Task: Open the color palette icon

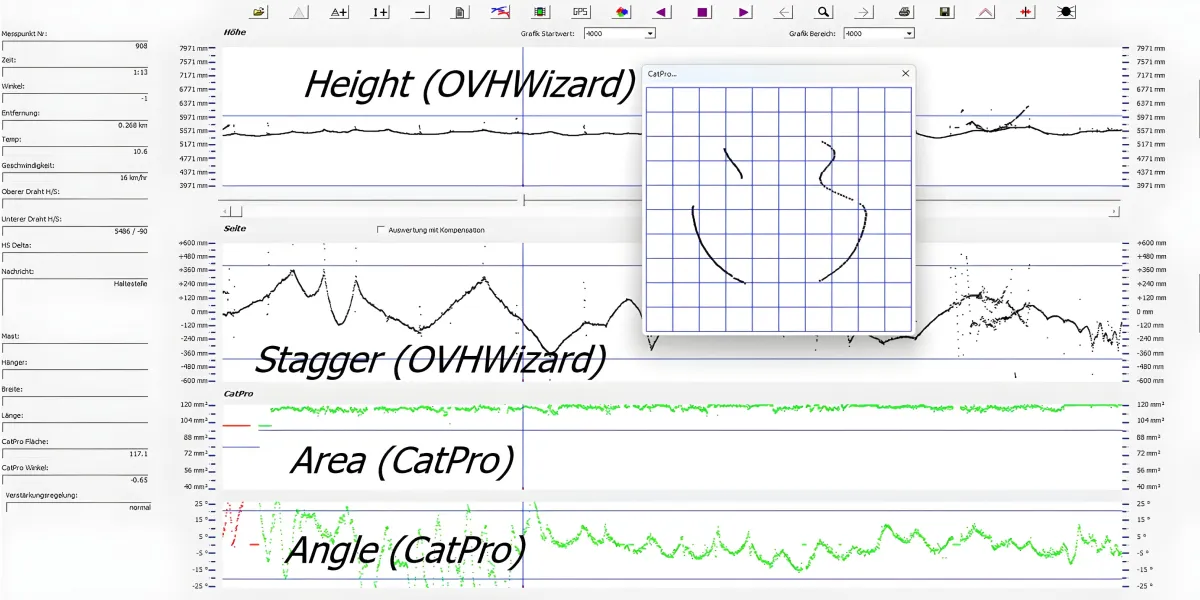Action: coord(621,12)
